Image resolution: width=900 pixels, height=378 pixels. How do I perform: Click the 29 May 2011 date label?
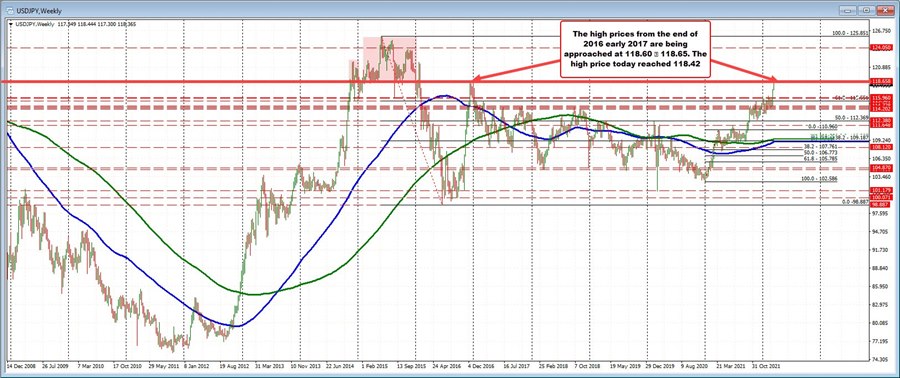[163, 365]
